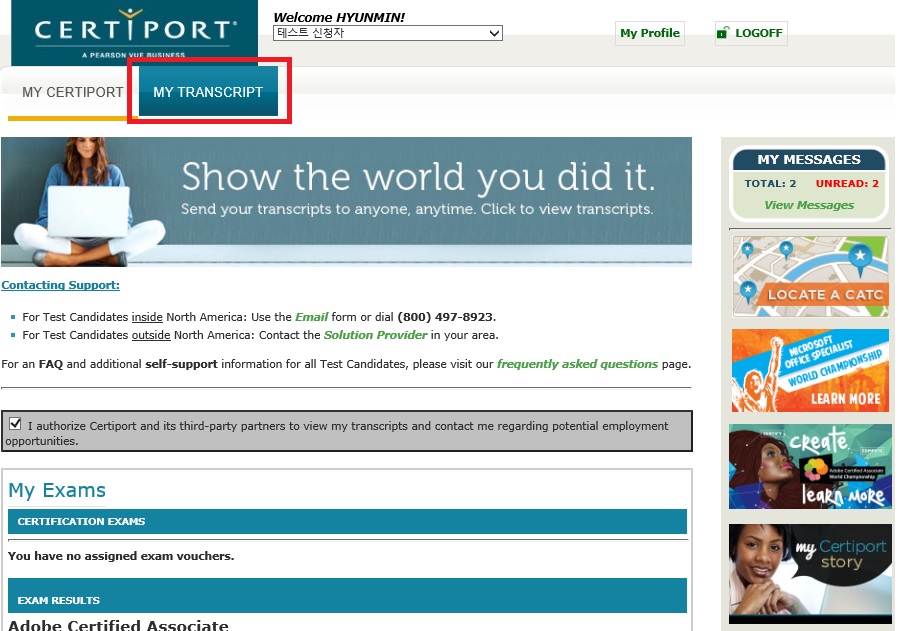
Task: Click the MY MESSAGES panel header
Action: (809, 159)
